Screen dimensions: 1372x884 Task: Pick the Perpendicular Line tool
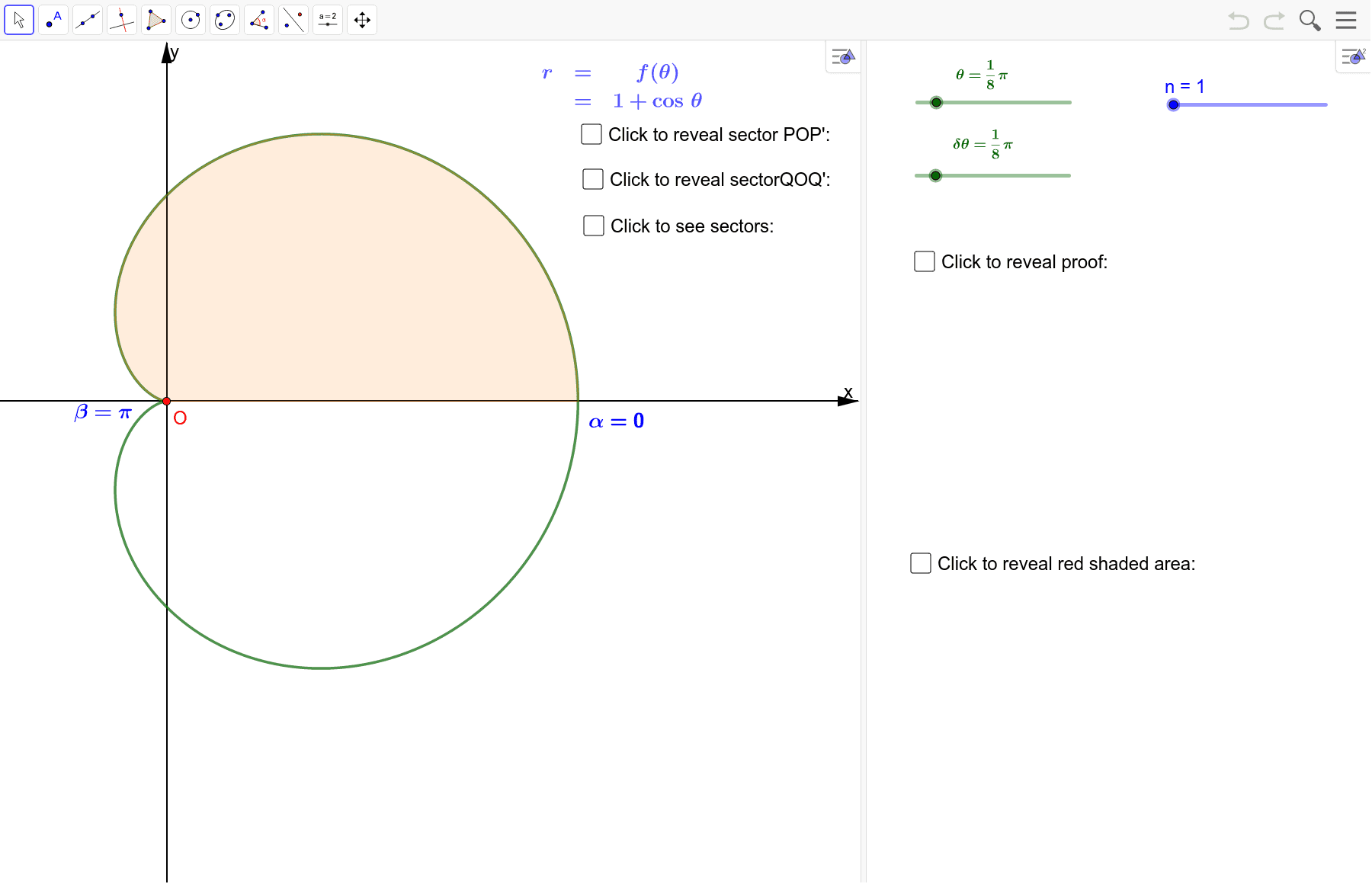[x=122, y=20]
